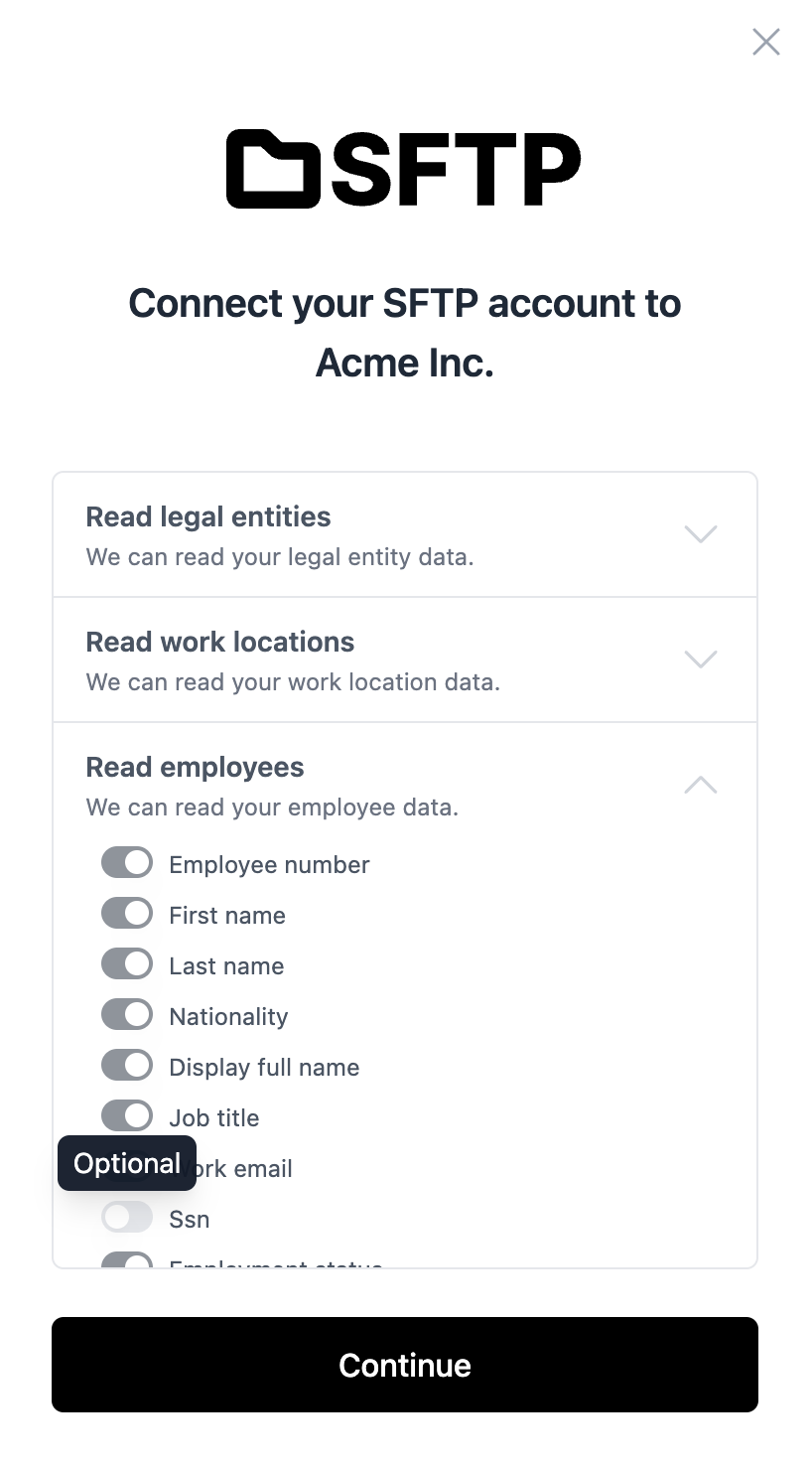Toggle the Last name switch

click(127, 964)
